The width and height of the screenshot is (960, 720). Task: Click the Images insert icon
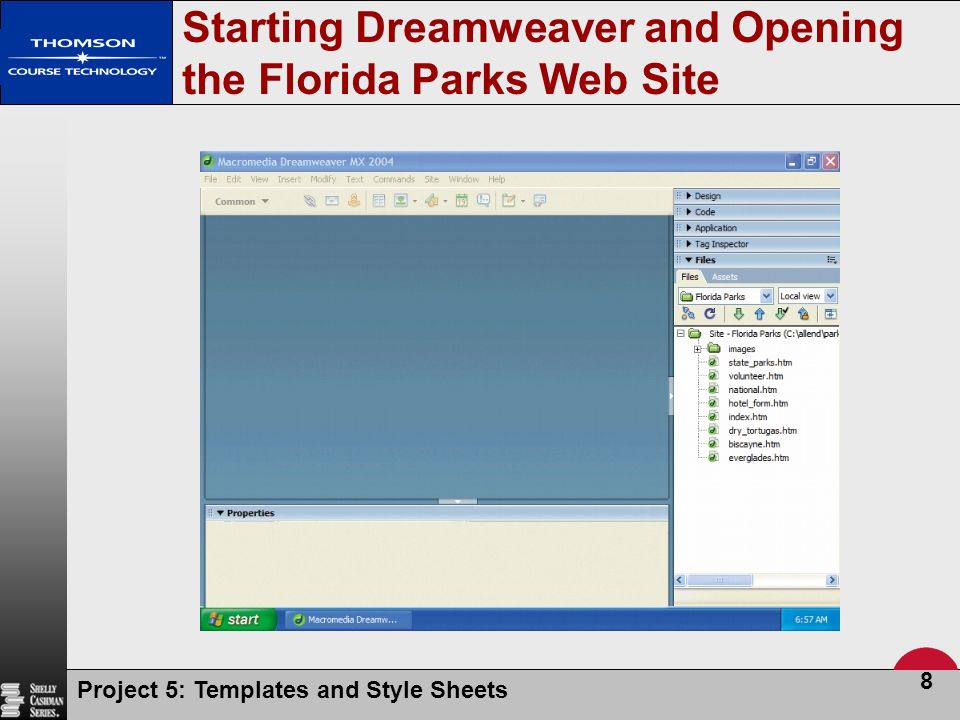pos(401,201)
